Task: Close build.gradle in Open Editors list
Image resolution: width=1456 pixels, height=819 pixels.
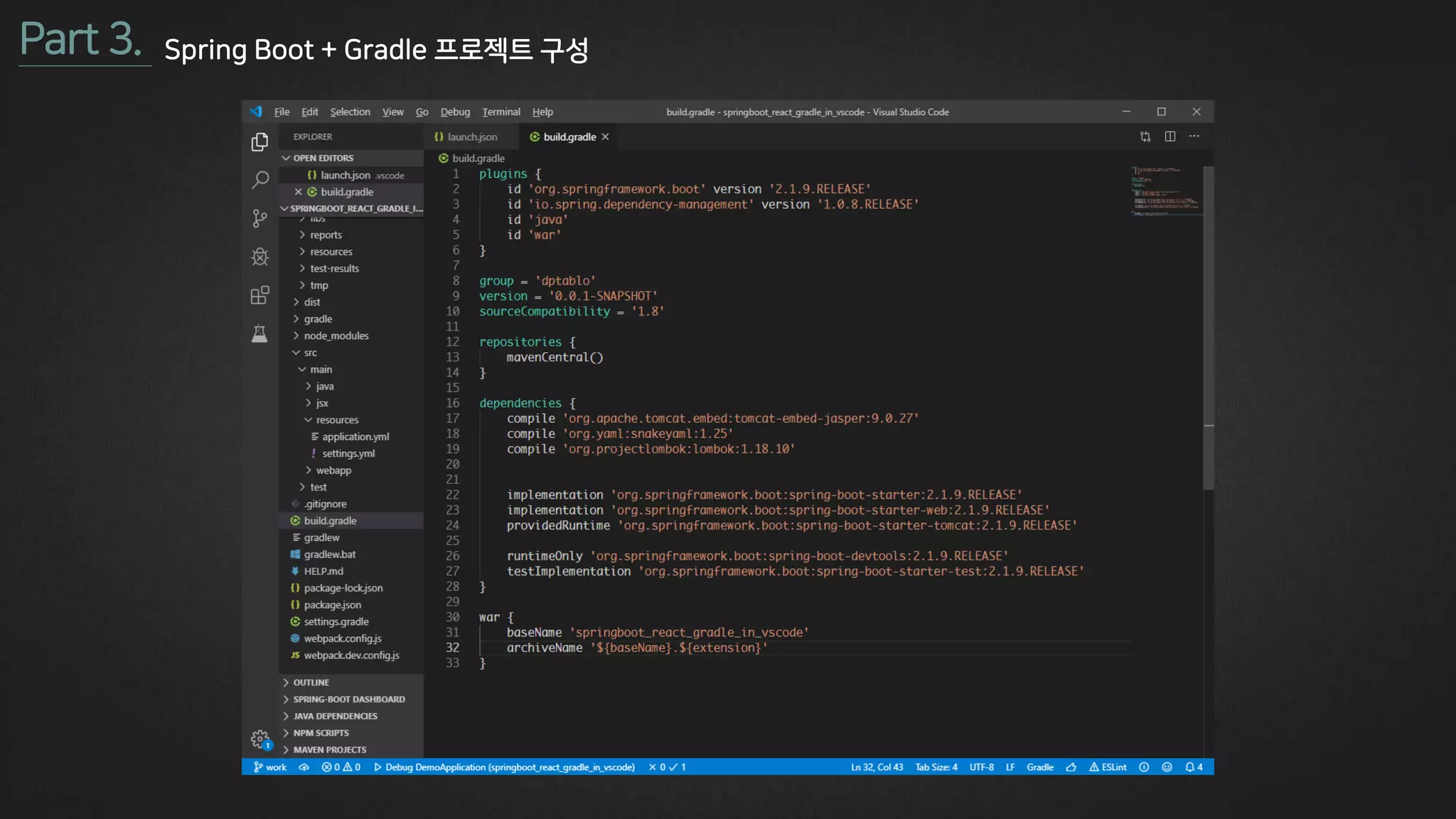Action: click(299, 192)
